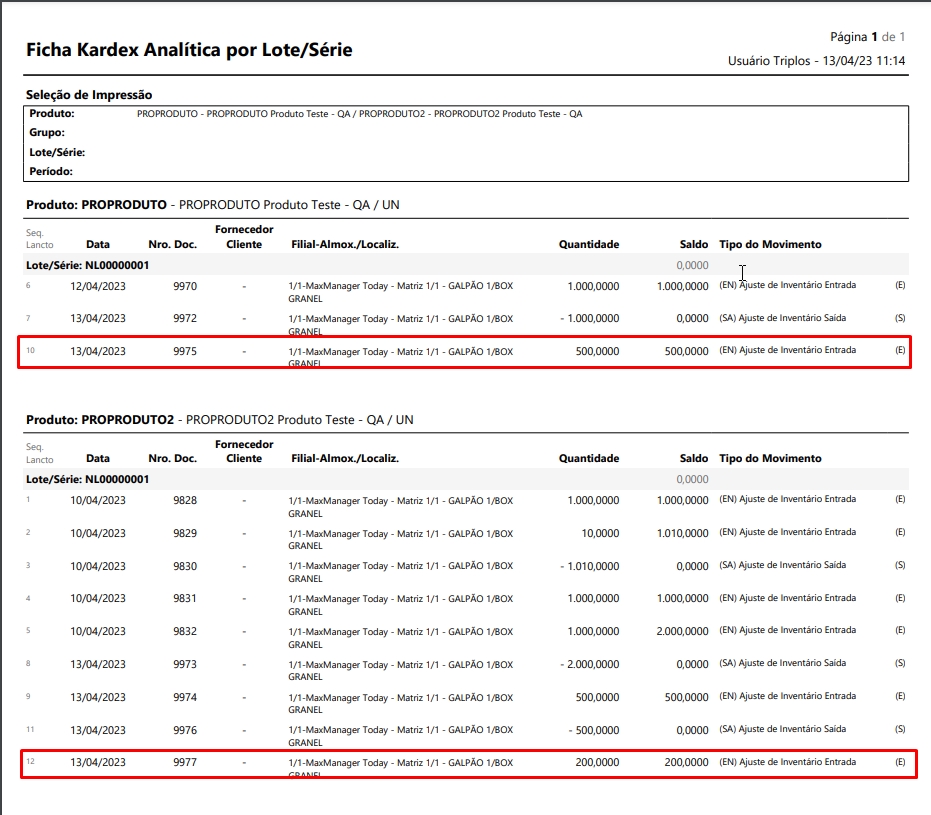Click the saldo 2.000,0000 in row 9832

point(682,632)
